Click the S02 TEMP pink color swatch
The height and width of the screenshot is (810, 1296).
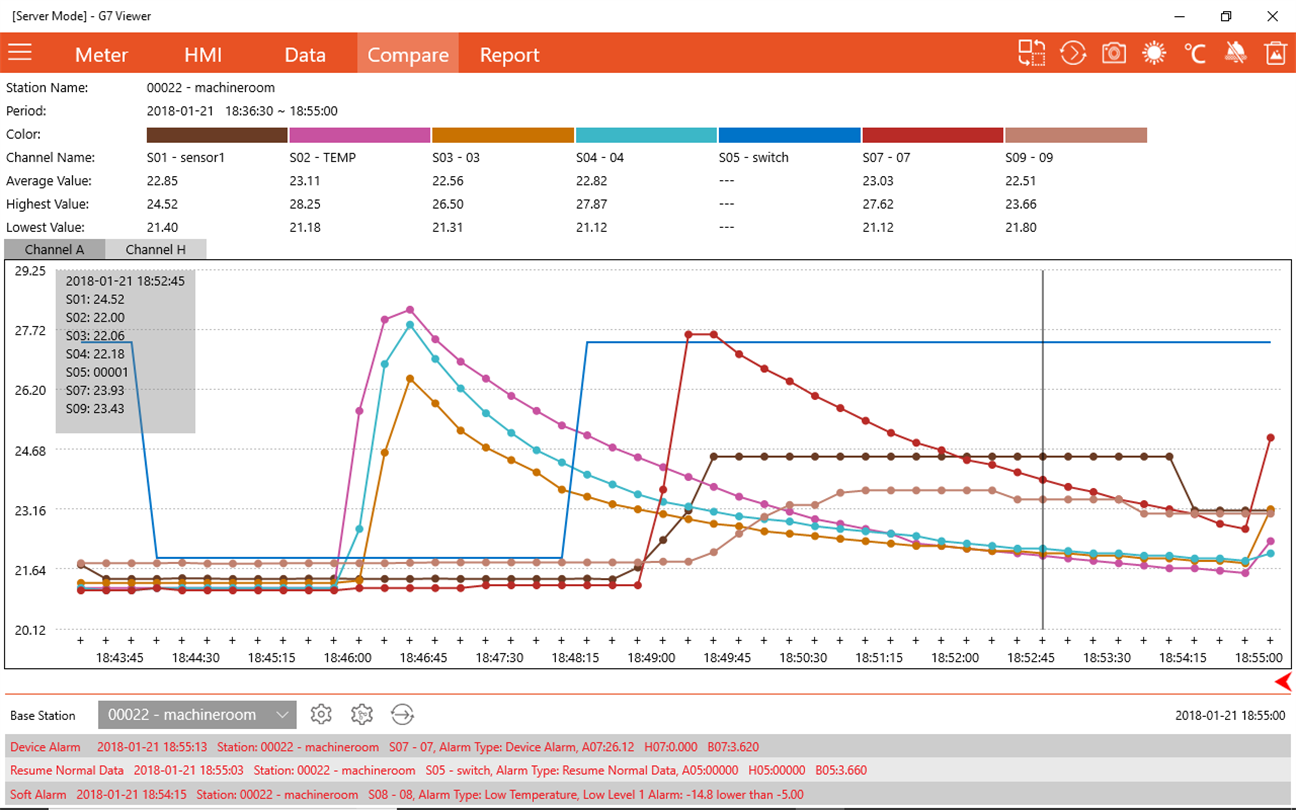360,135
